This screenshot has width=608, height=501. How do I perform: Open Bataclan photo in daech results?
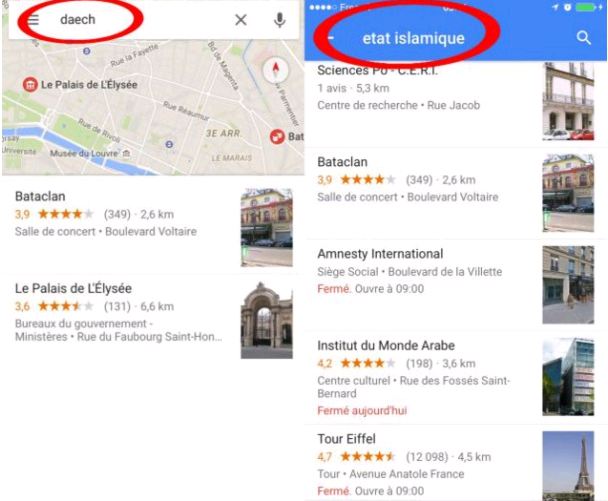[x=267, y=228]
